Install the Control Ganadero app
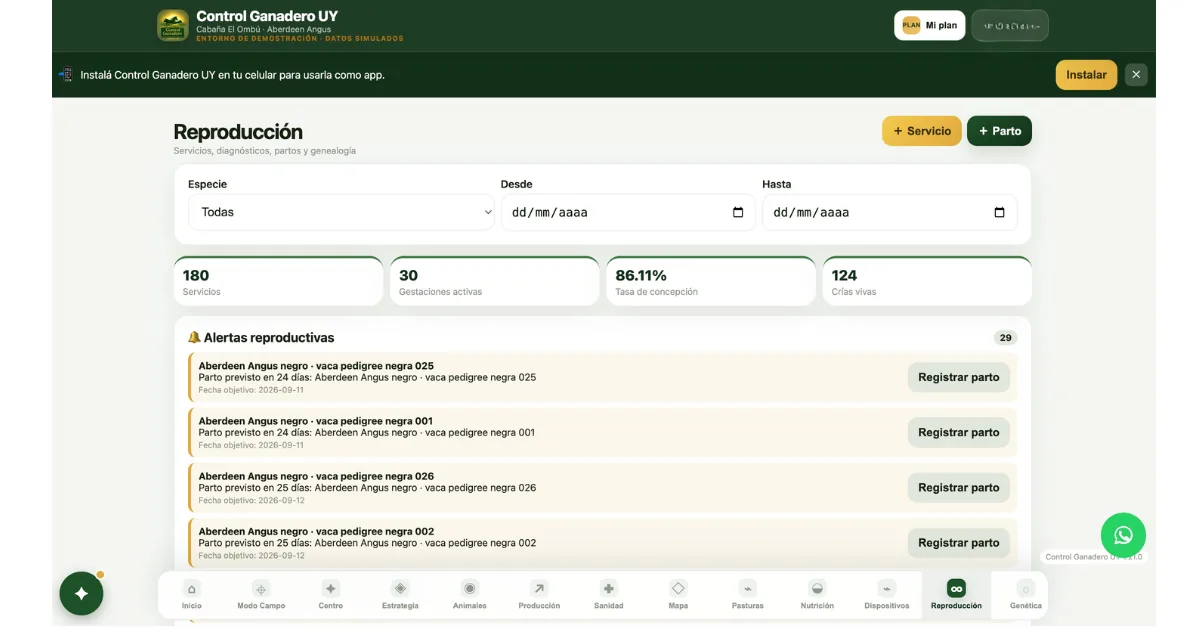Screen dimensions: 1200x630 click(x=1086, y=75)
